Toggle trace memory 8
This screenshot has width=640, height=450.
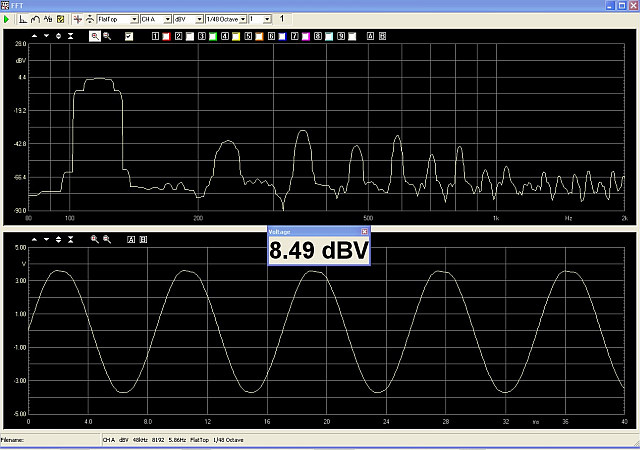(x=318, y=36)
